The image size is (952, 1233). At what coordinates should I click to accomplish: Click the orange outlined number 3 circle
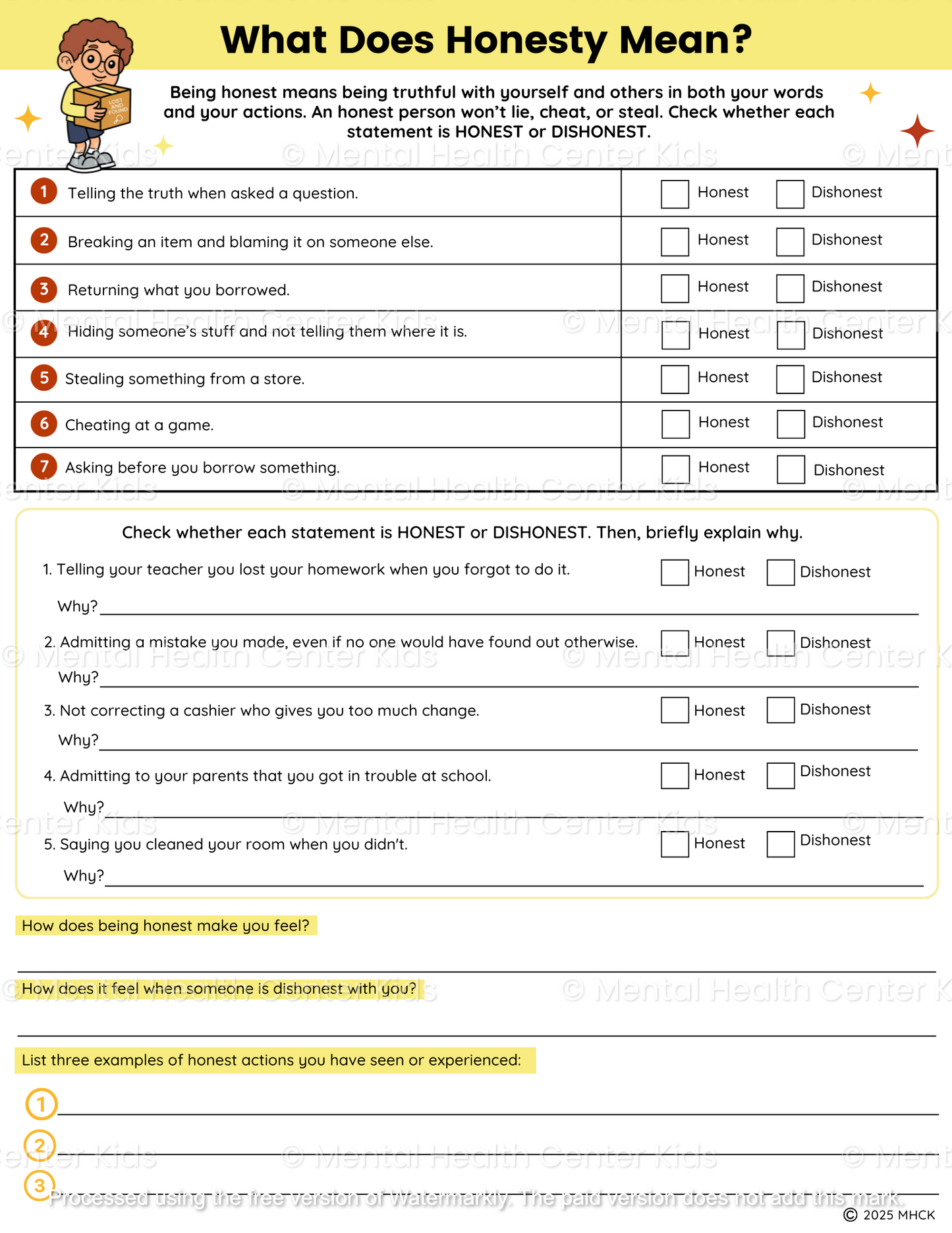40,1186
